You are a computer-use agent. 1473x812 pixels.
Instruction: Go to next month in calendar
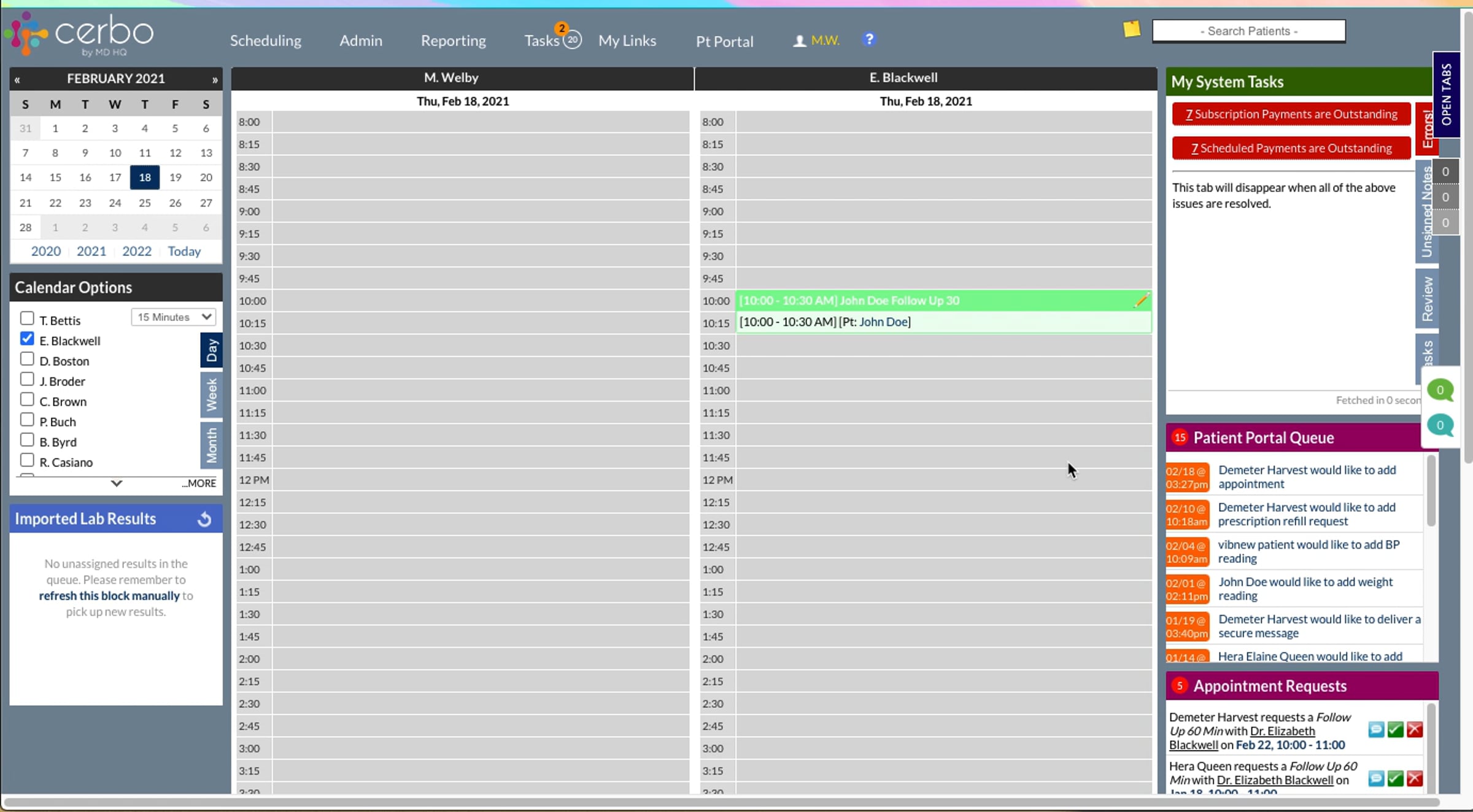click(215, 79)
